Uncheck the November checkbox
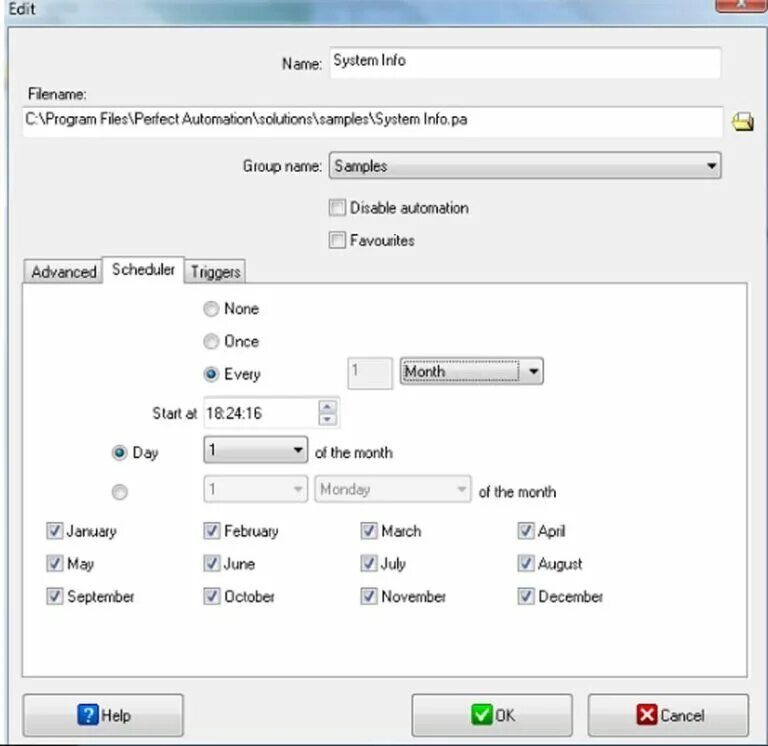Viewport: 768px width, 746px height. 368,597
